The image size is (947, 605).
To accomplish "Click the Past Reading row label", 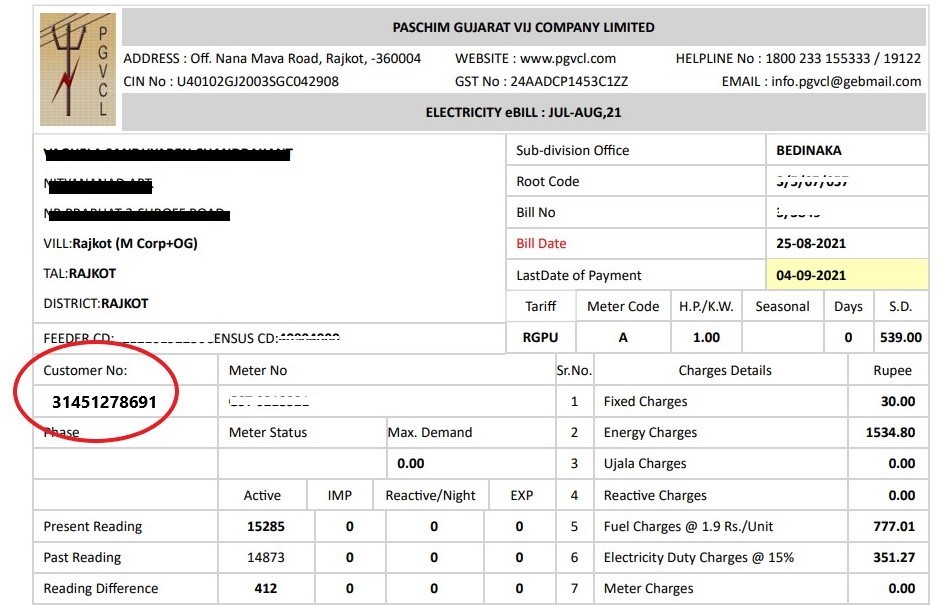I will click(82, 557).
